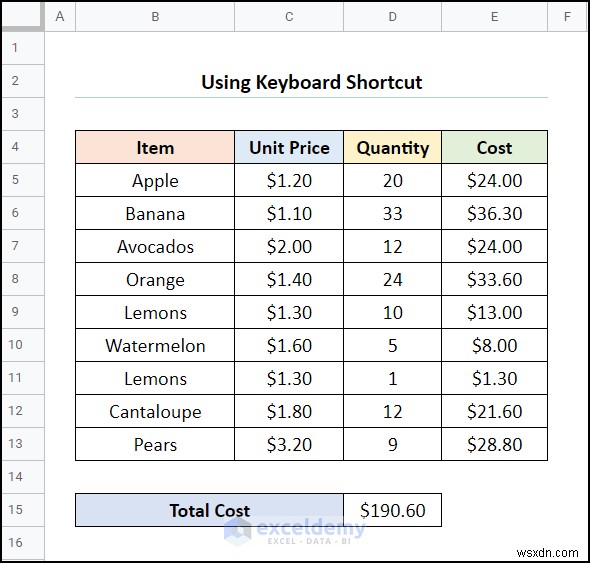Click Pears' cost $28.80

[x=494, y=444]
